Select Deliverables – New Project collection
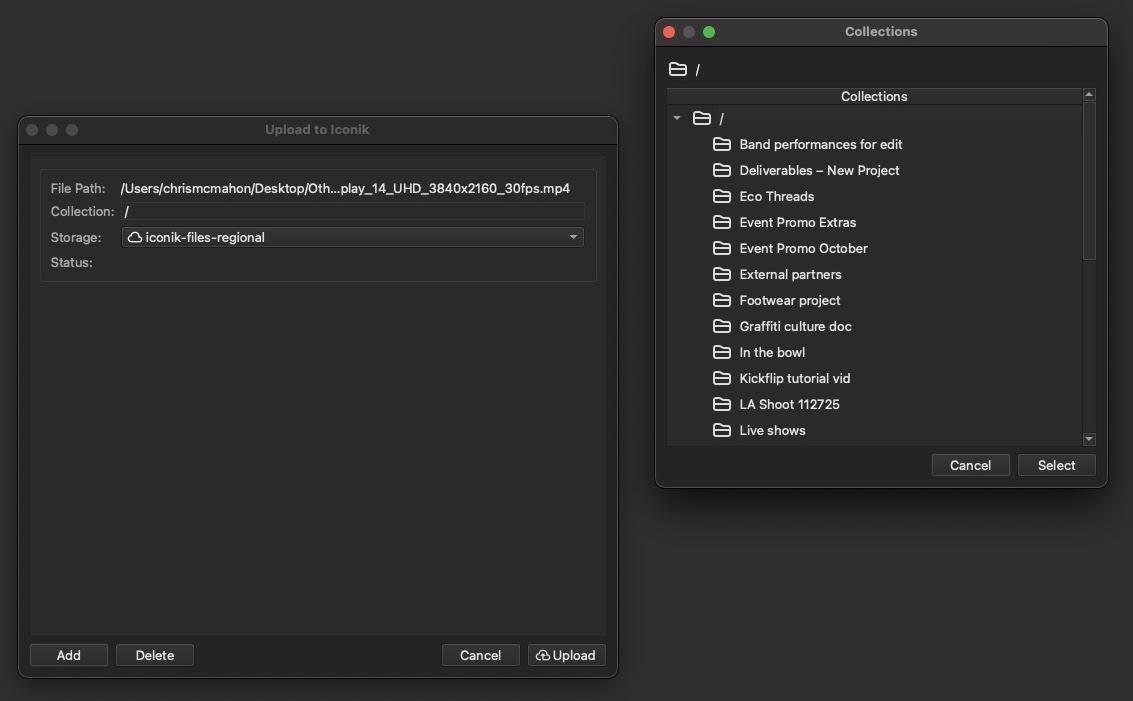This screenshot has width=1133, height=701. tap(819, 170)
